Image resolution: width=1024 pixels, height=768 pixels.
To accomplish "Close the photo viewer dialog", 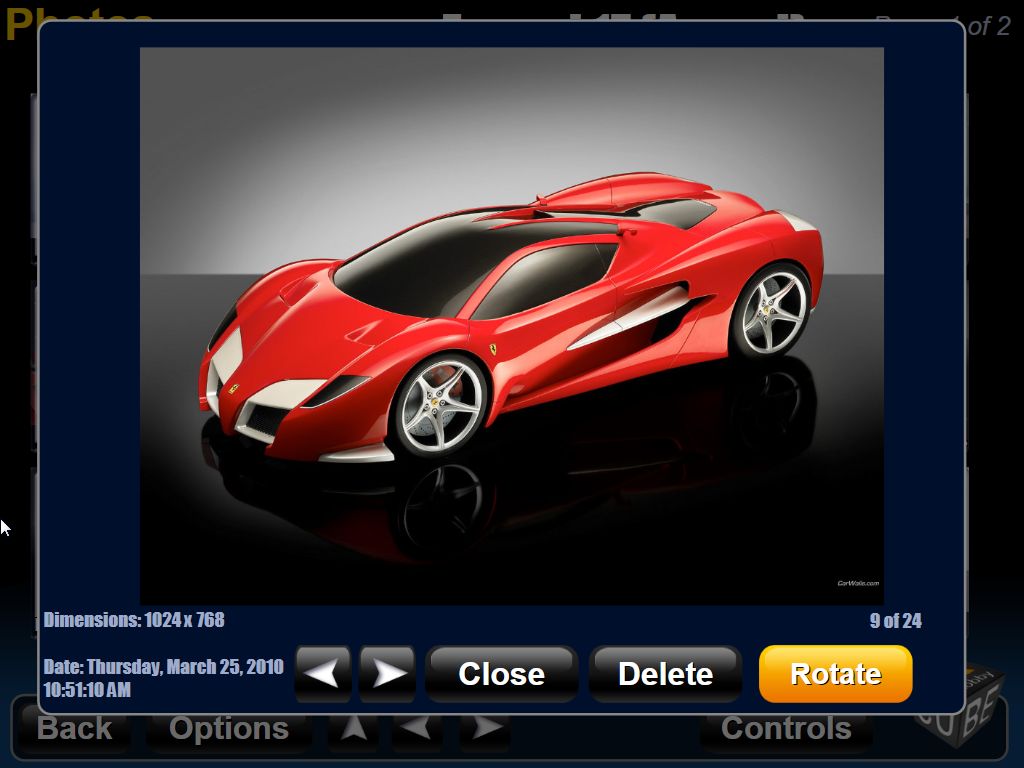I will tap(502, 673).
